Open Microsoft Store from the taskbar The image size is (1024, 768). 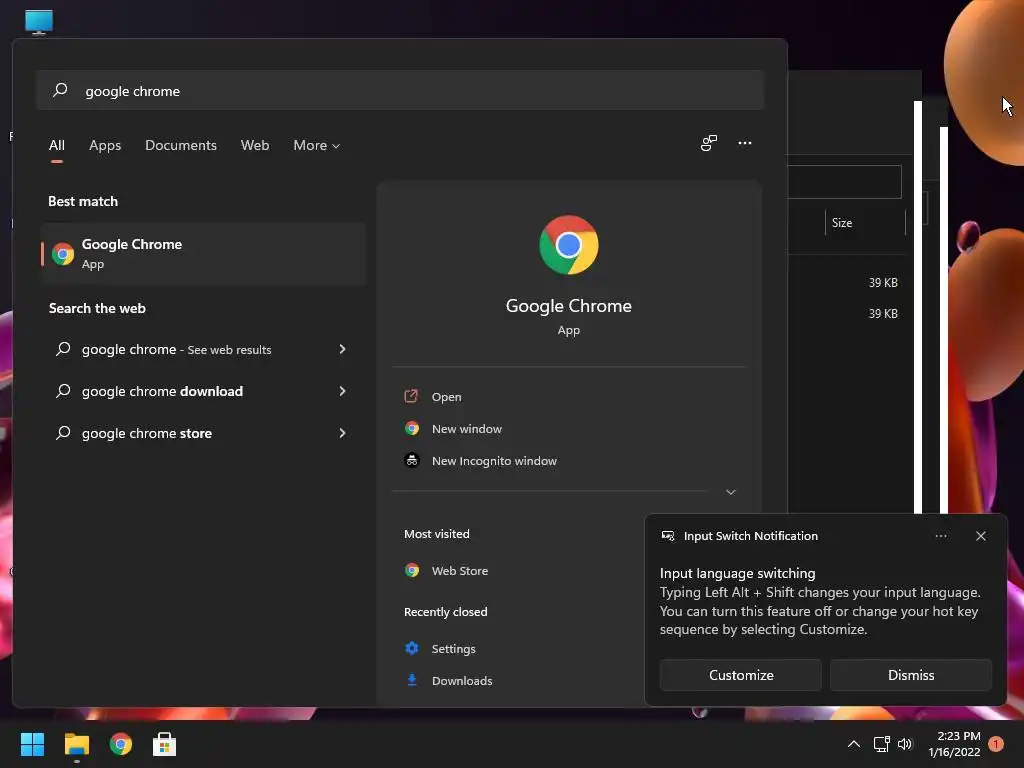pos(165,744)
